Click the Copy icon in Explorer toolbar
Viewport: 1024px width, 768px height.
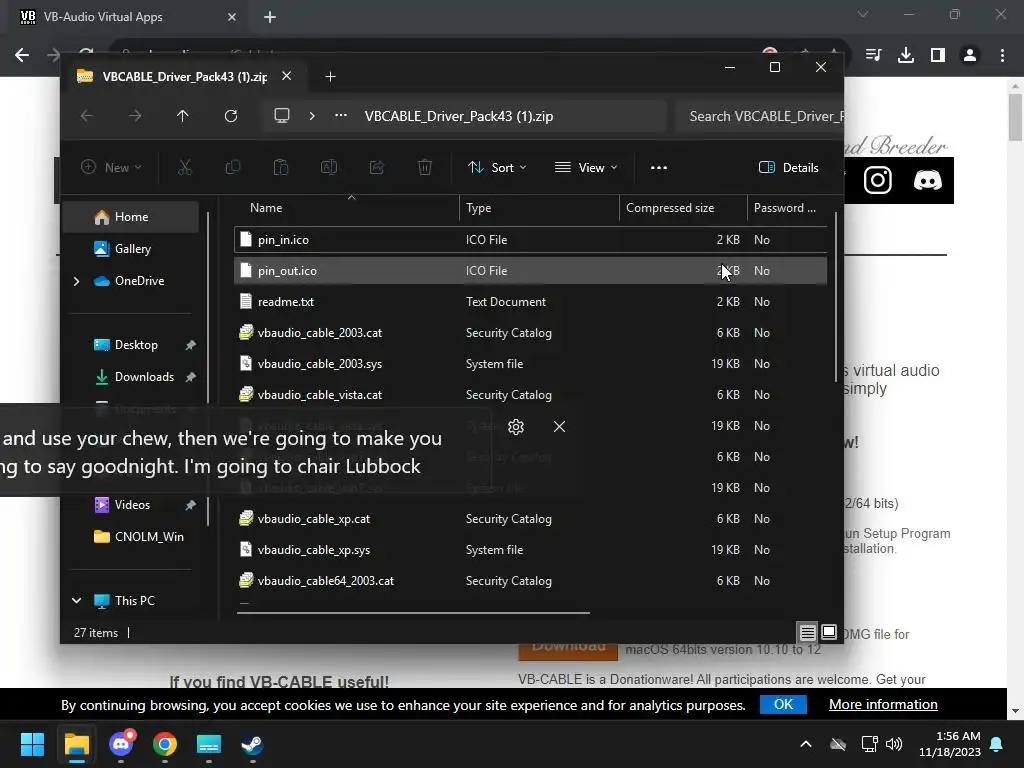point(232,168)
